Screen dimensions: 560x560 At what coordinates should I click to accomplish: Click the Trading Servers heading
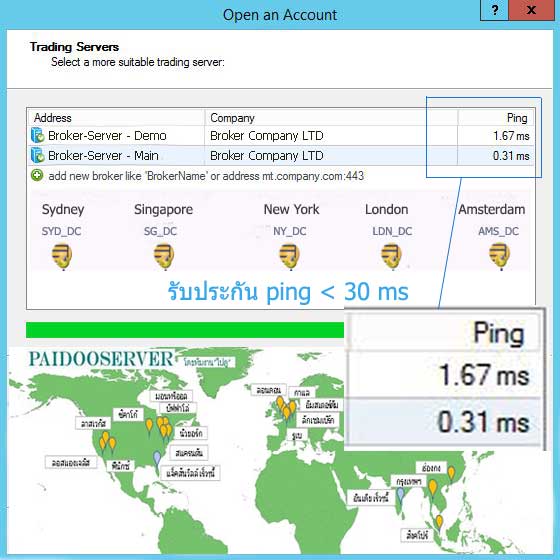pyautogui.click(x=74, y=47)
